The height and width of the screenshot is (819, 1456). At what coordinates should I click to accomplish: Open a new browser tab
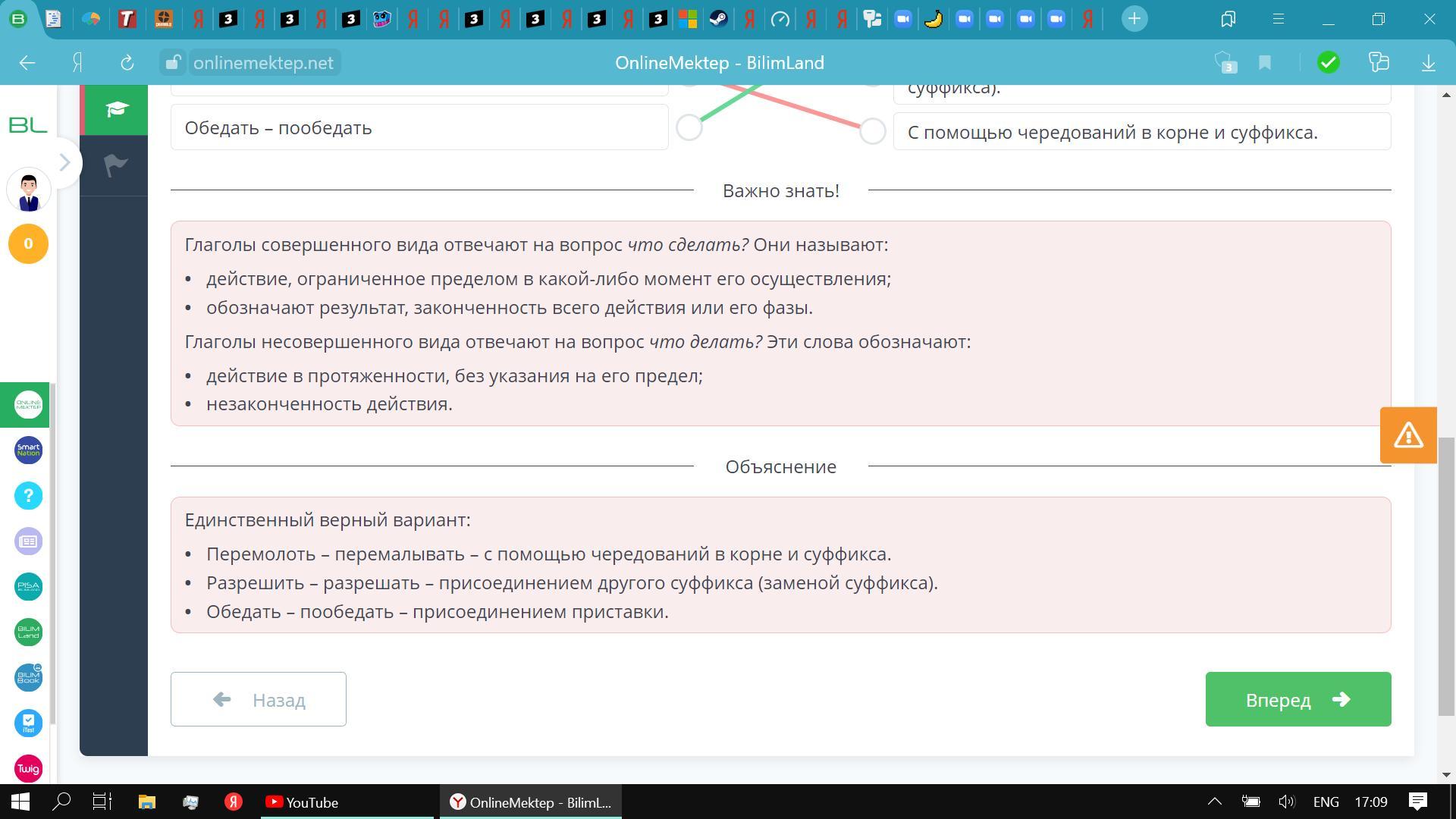(x=1134, y=19)
